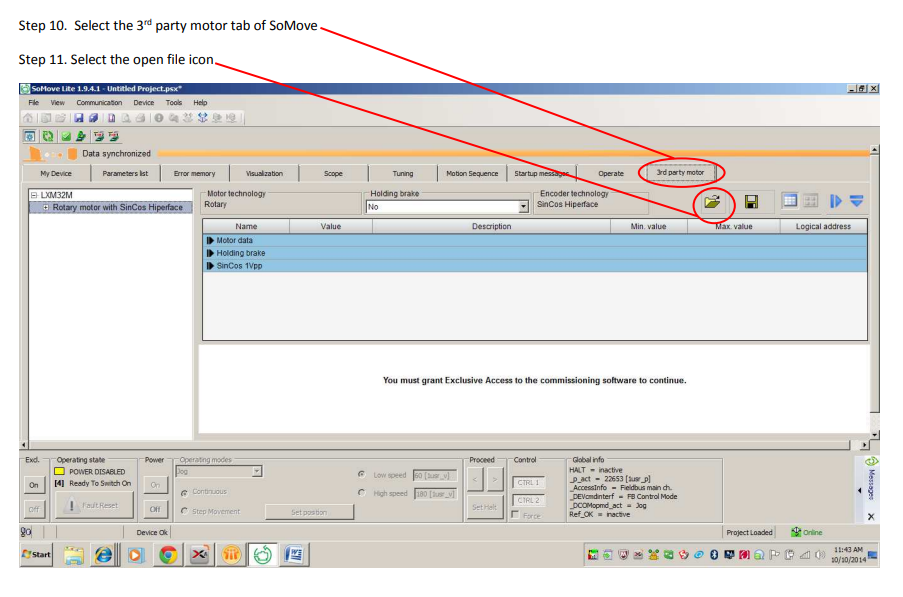Select the Low speed radio button
This screenshot has height=597, width=903.
[361, 475]
